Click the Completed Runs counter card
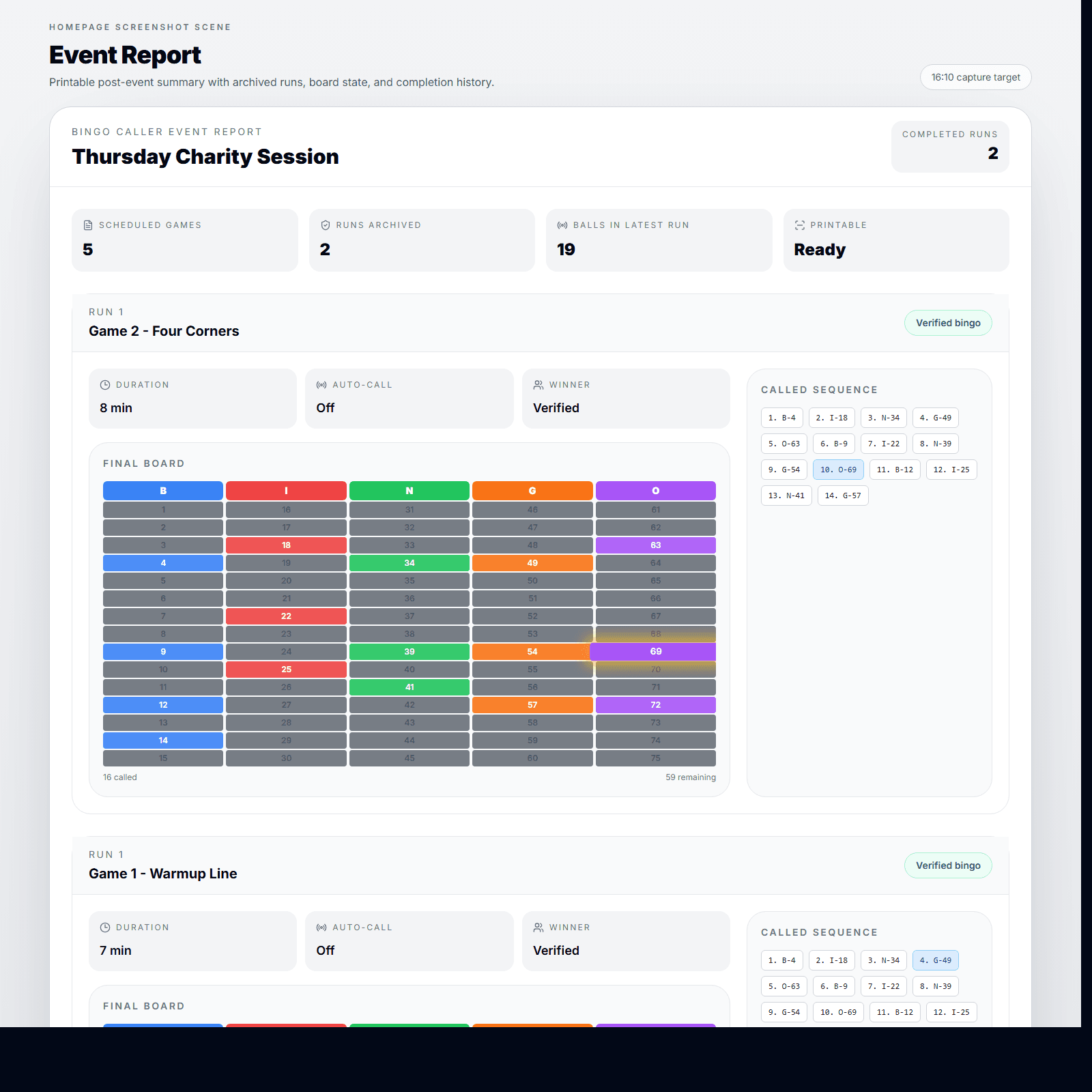Image resolution: width=1092 pixels, height=1092 pixels. pos(949,146)
